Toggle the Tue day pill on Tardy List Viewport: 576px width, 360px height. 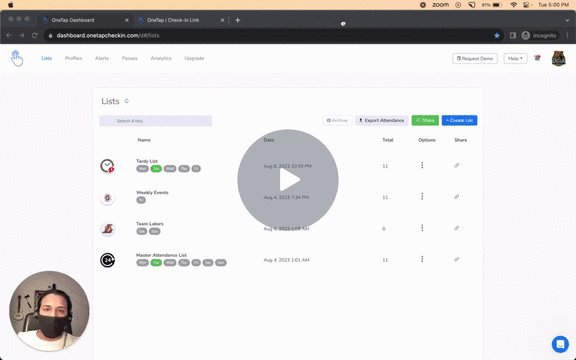[x=156, y=169]
